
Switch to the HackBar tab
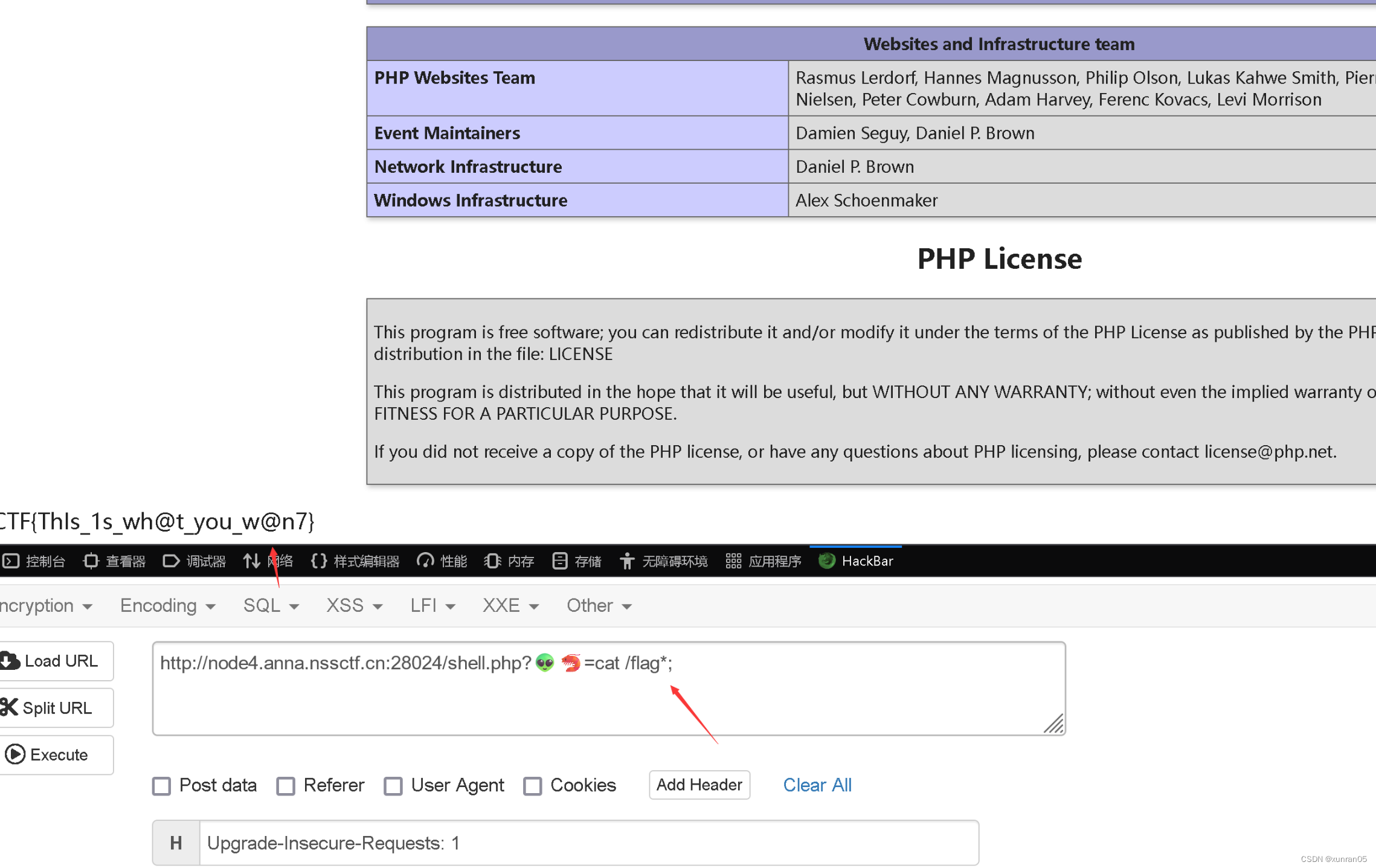[856, 561]
